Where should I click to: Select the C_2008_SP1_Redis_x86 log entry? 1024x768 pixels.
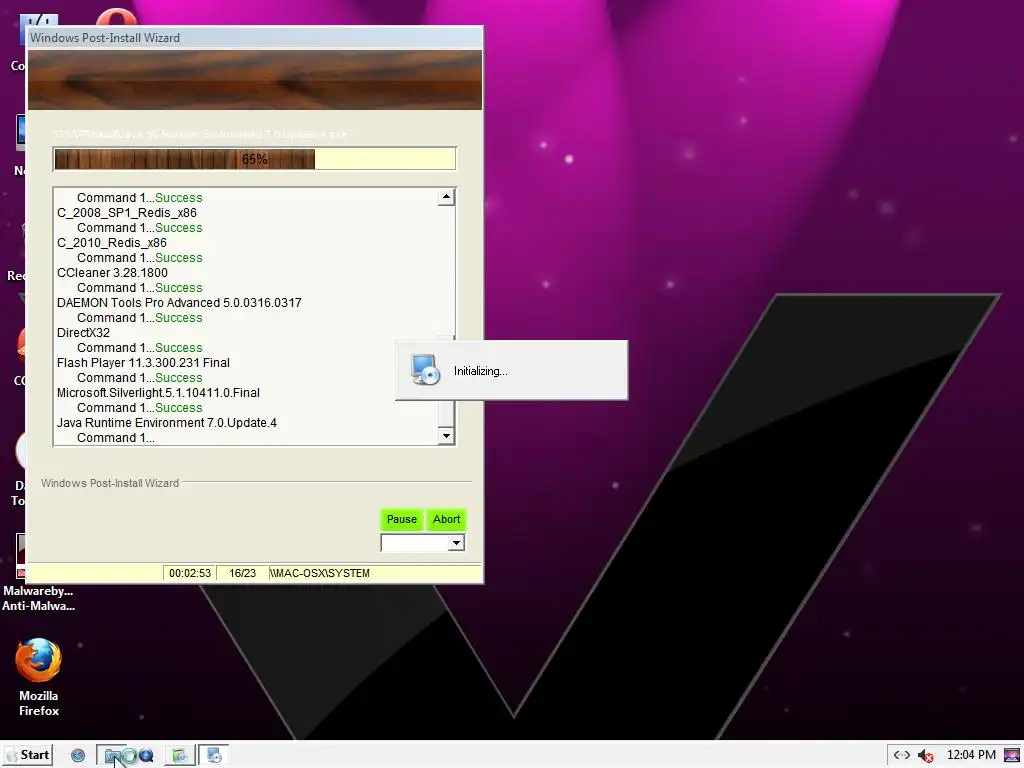click(x=127, y=212)
